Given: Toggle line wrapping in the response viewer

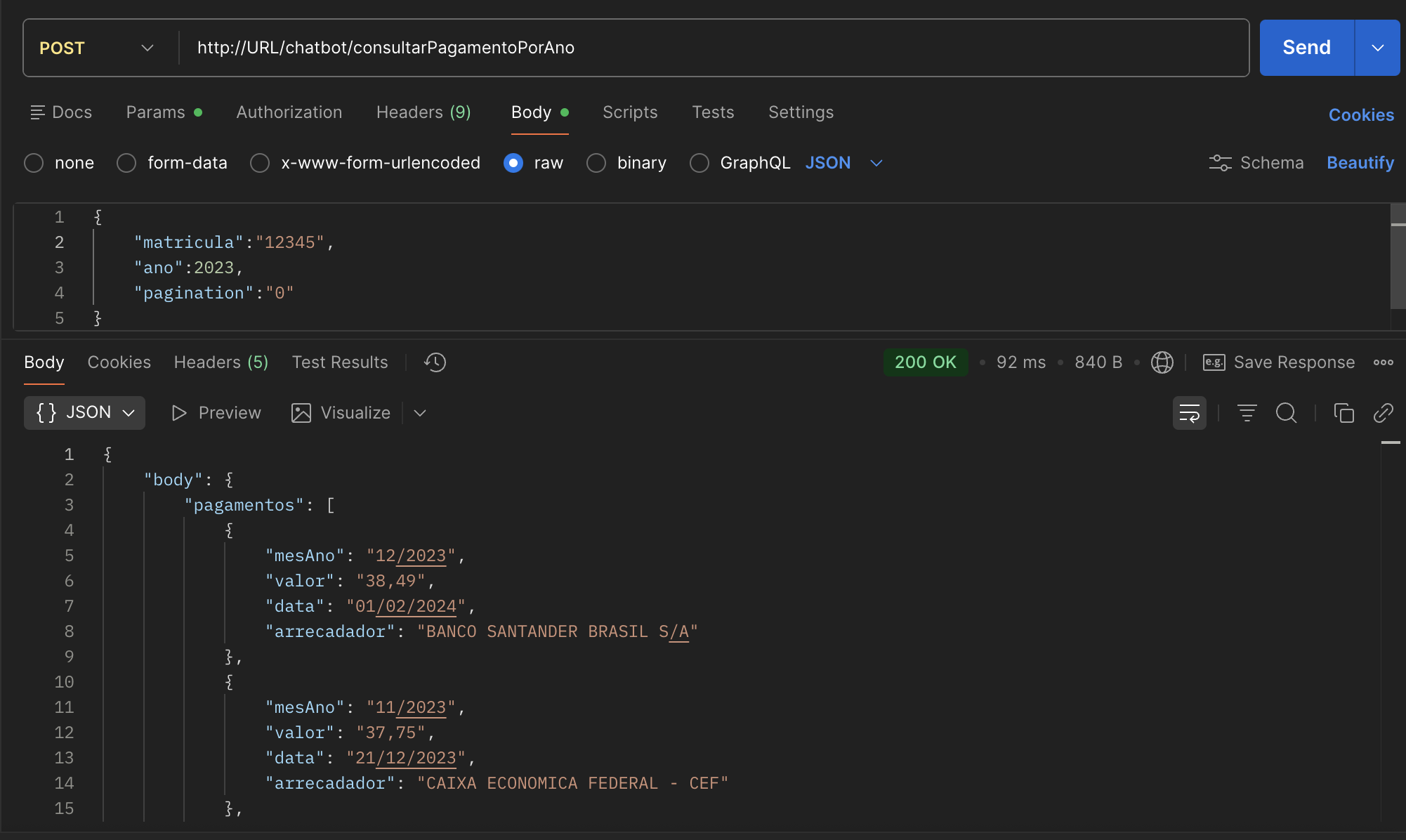Looking at the screenshot, I should click(x=1189, y=413).
